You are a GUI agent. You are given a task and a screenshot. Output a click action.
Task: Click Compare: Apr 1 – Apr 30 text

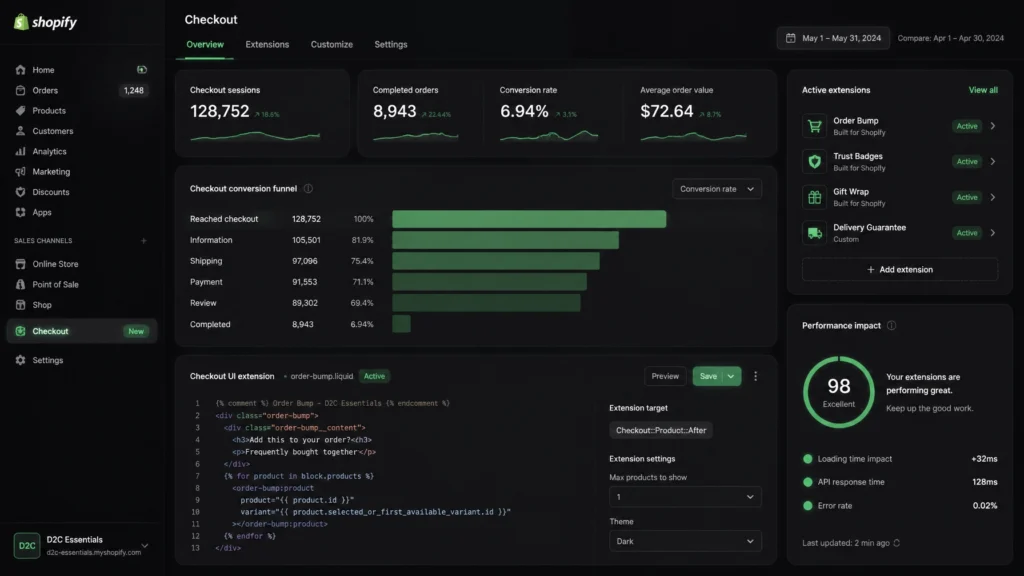tap(950, 38)
